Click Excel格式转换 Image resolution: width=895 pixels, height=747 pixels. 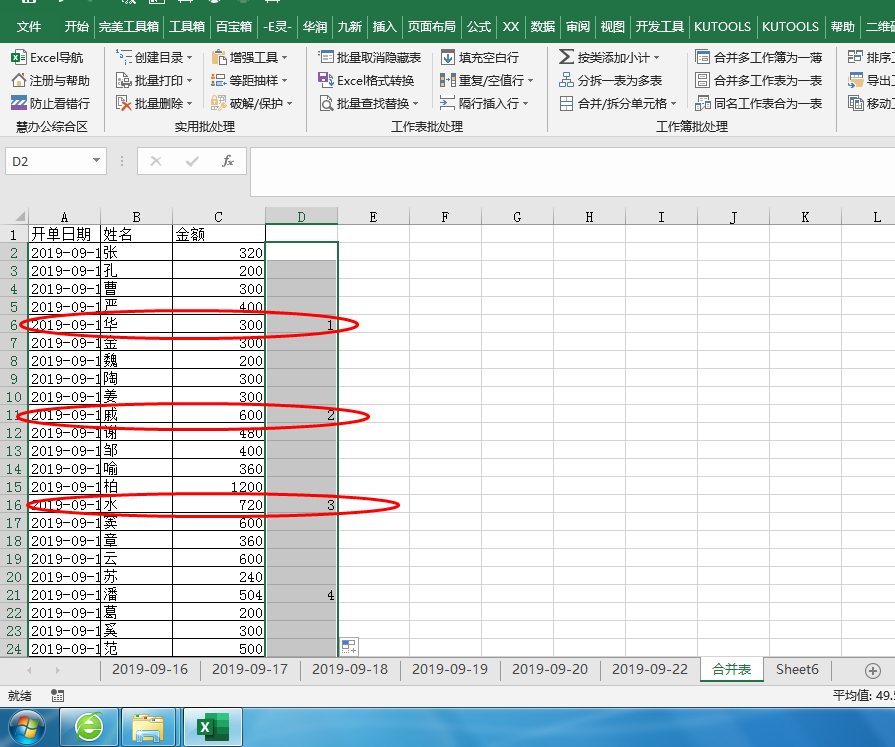point(366,80)
